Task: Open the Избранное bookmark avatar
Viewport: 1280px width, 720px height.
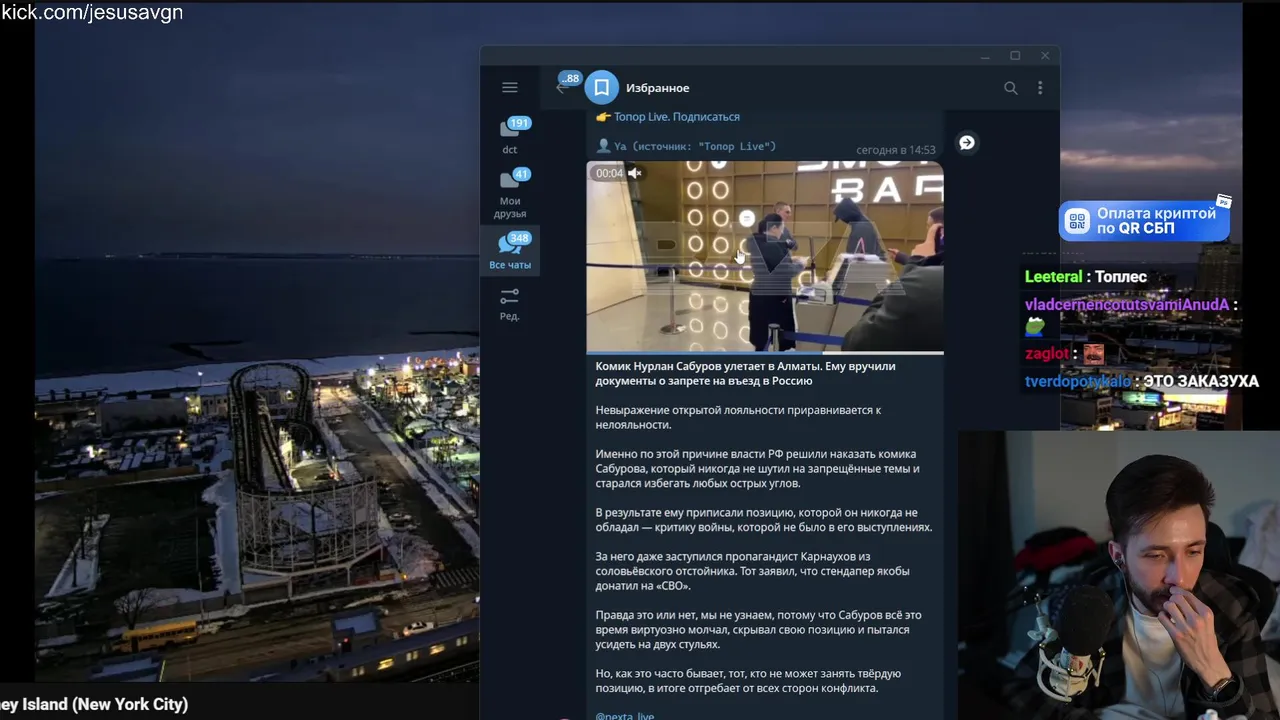Action: 601,88
